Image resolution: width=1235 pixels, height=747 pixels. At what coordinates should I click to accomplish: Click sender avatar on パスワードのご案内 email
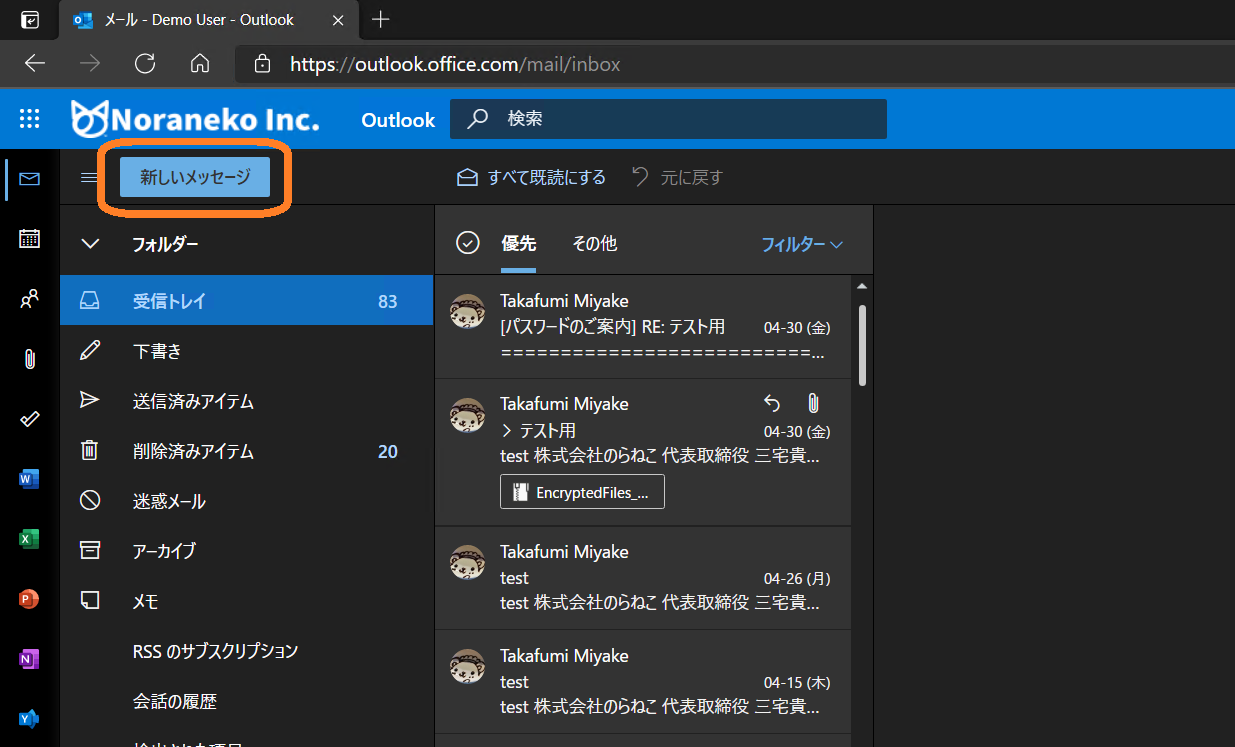468,312
